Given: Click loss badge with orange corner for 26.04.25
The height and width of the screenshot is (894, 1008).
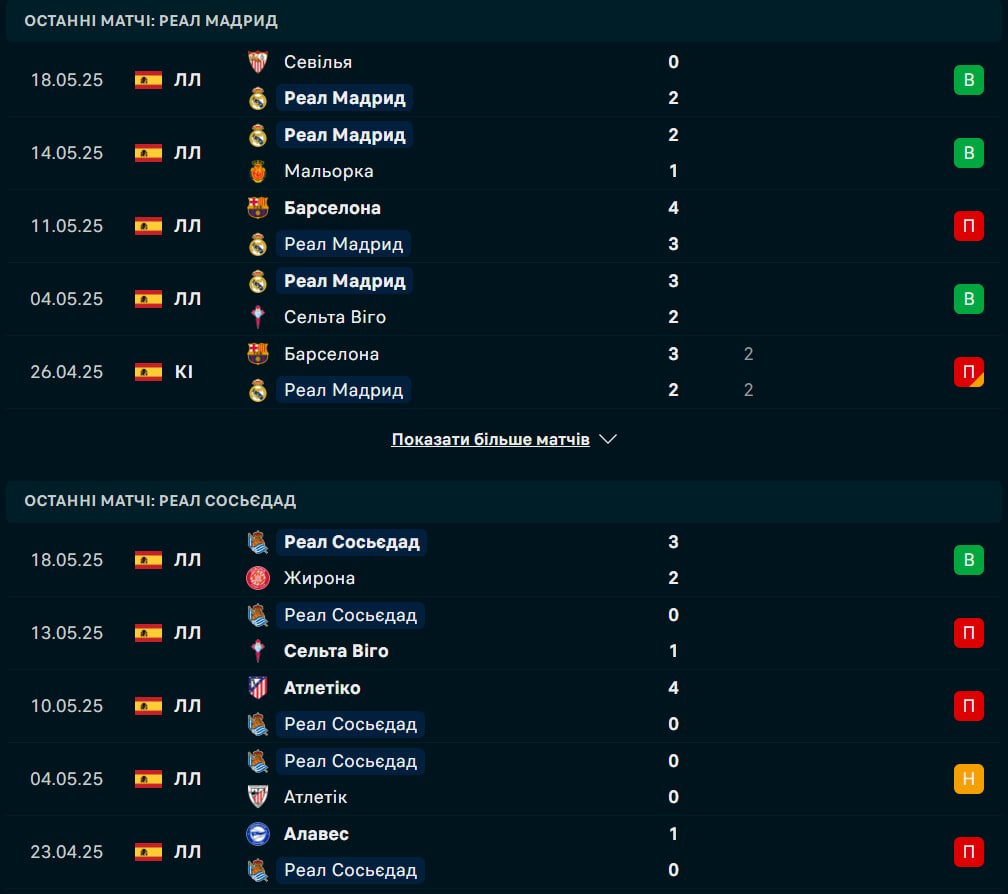Looking at the screenshot, I should (969, 372).
